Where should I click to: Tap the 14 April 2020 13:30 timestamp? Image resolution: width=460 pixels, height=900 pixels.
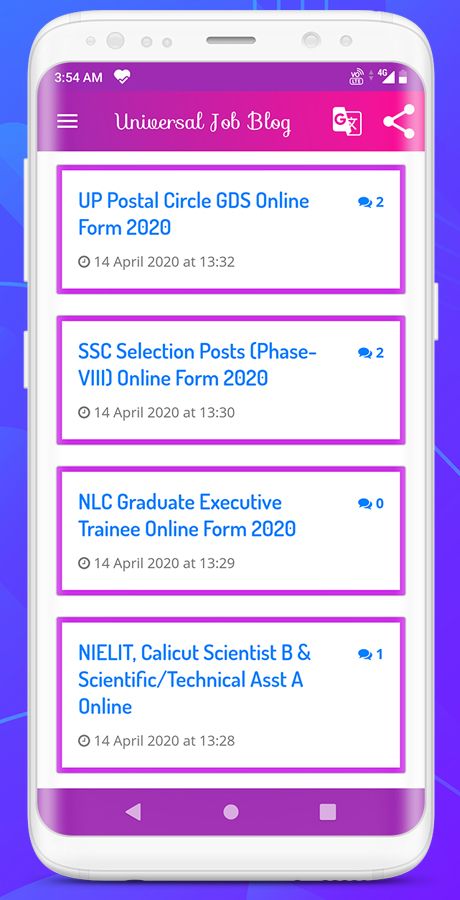pos(156,413)
